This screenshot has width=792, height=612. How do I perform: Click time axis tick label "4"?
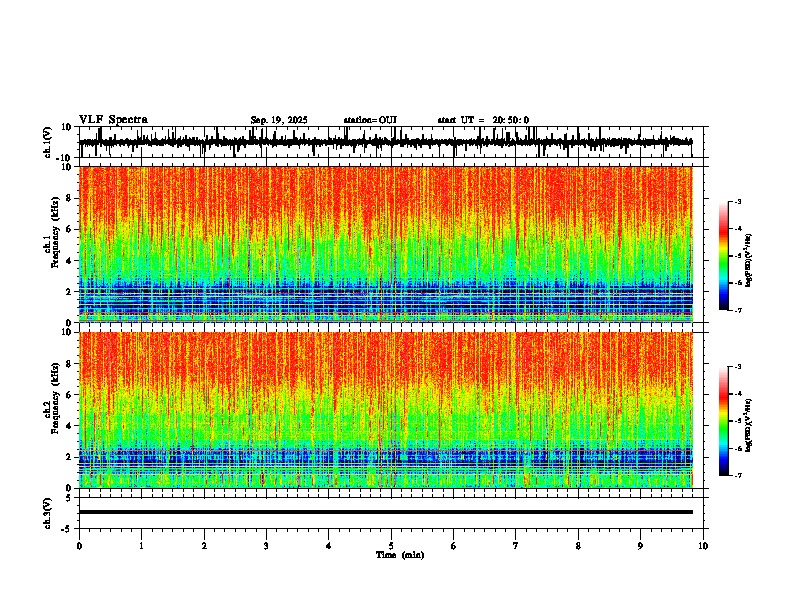pos(329,546)
